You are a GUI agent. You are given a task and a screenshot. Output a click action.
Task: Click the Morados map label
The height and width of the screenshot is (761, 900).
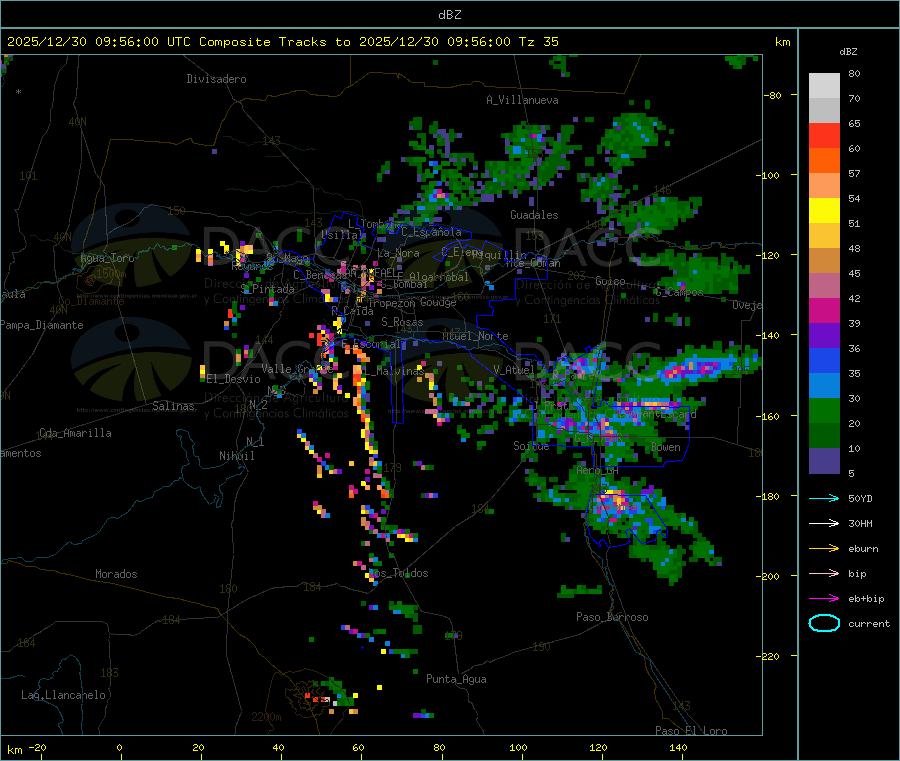click(x=116, y=574)
